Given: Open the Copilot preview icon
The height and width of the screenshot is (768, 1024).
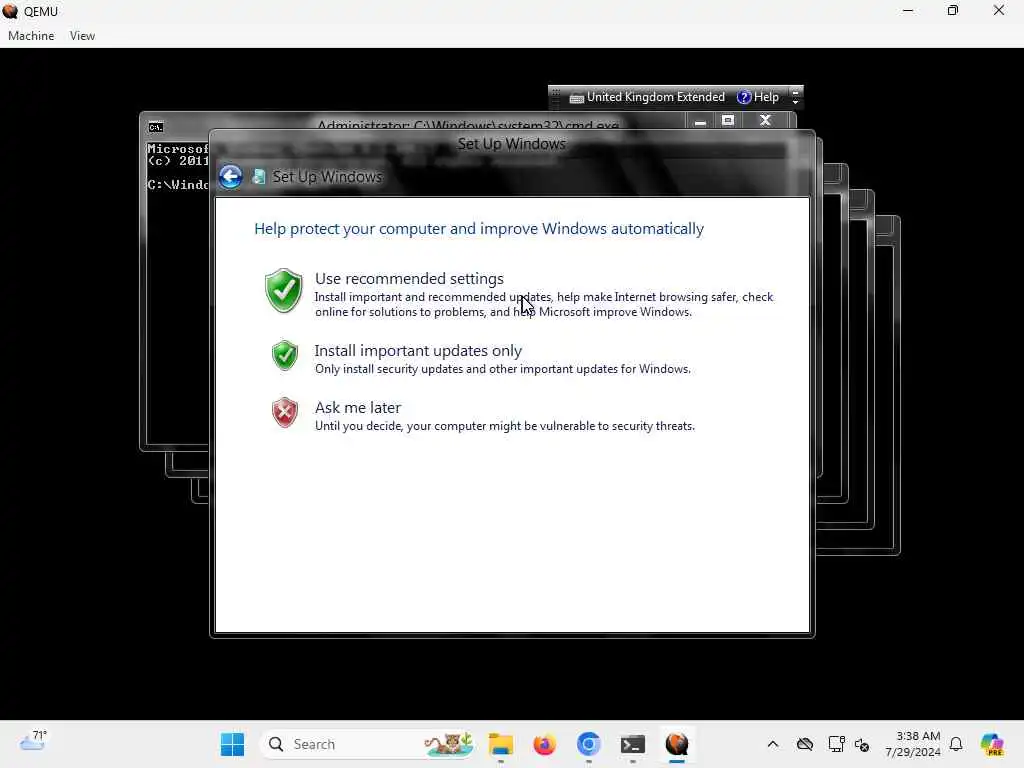Looking at the screenshot, I should click(992, 744).
